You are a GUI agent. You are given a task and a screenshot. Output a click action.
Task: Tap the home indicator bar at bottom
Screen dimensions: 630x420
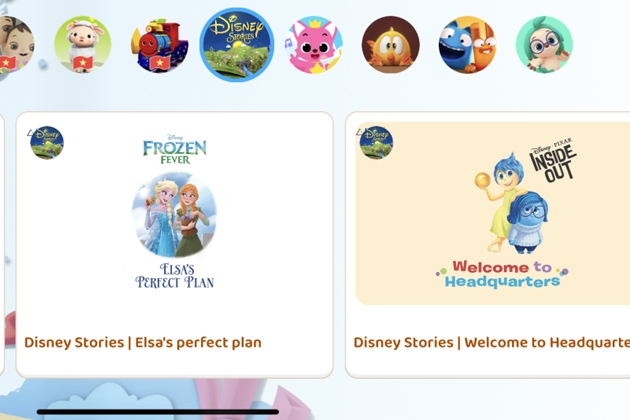click(x=158, y=412)
